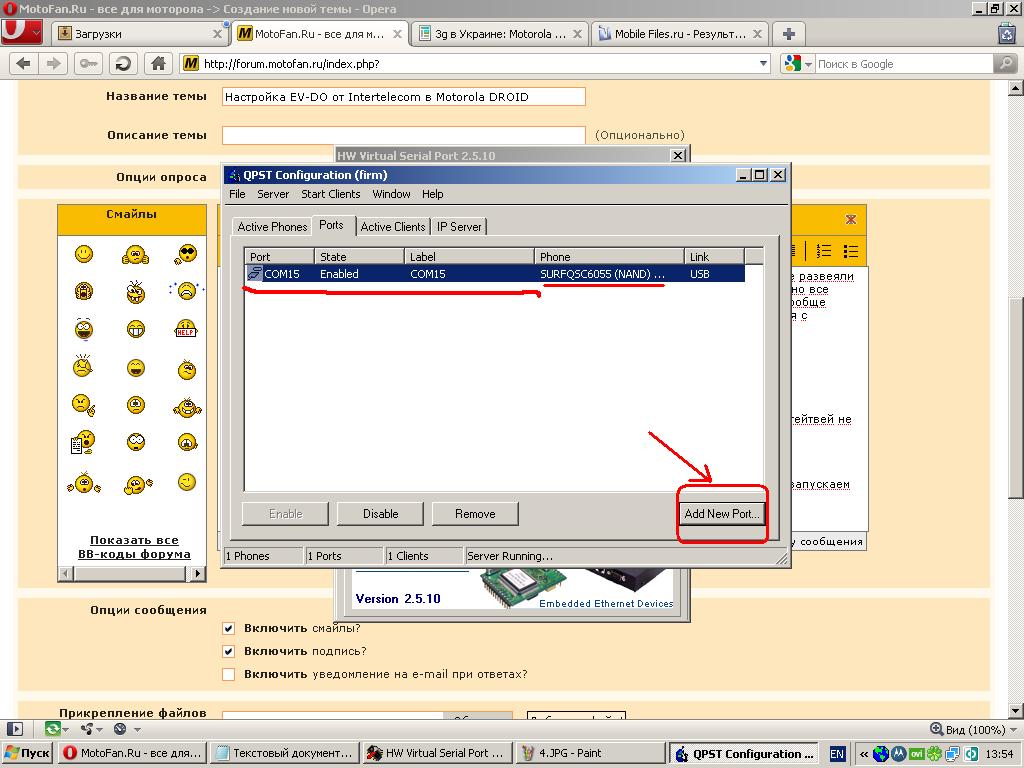Start the Google search with magnifier button
This screenshot has width=1024, height=768.
pyautogui.click(x=1005, y=63)
